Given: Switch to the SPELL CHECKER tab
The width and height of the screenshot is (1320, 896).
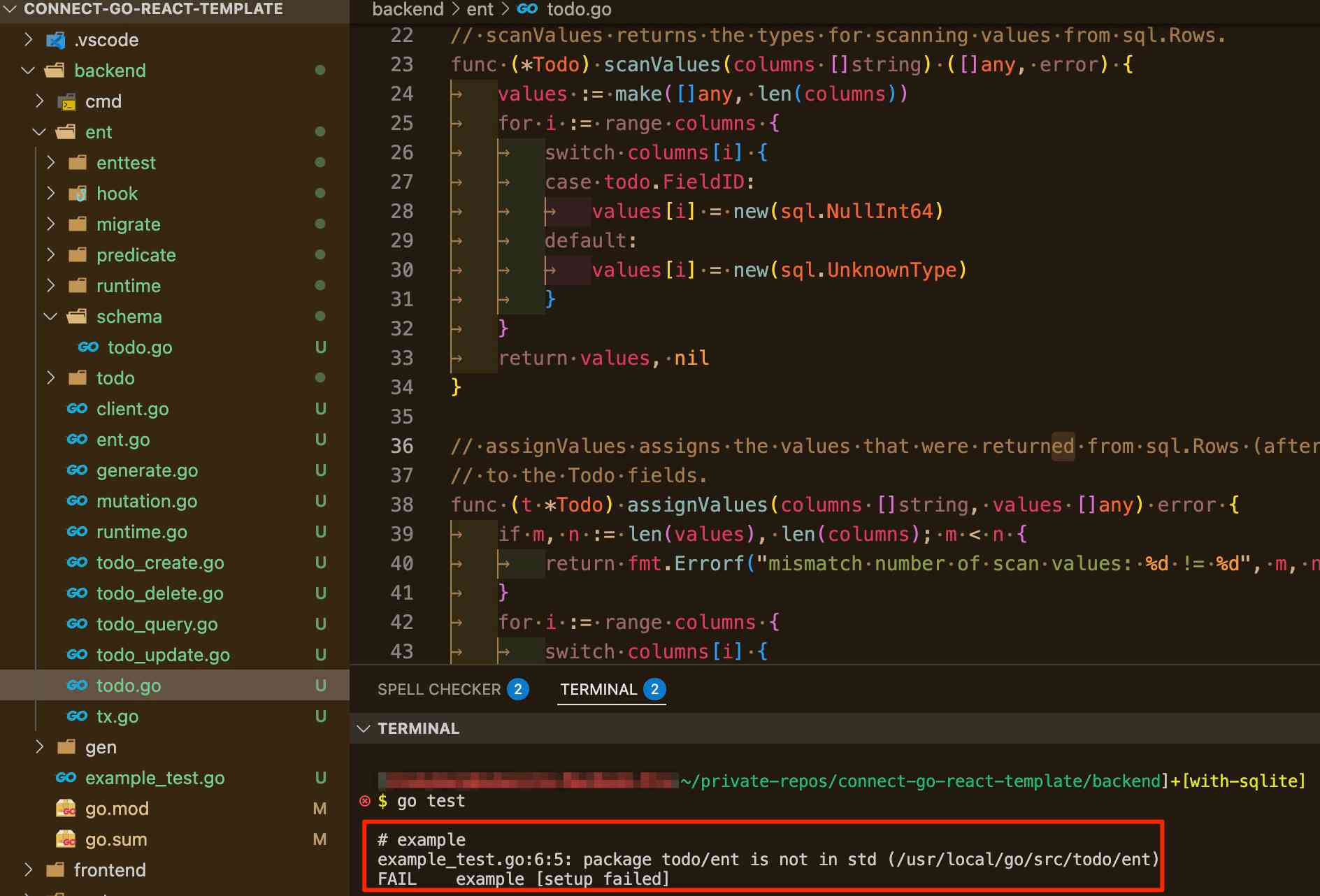Looking at the screenshot, I should [439, 689].
